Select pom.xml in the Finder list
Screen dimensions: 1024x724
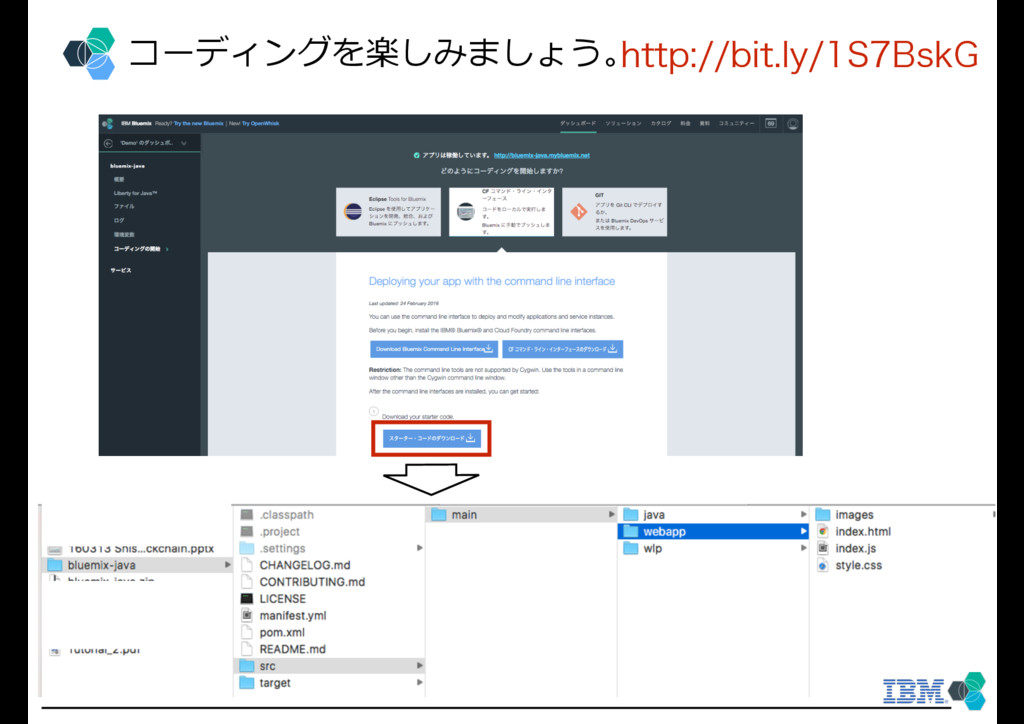(x=282, y=633)
